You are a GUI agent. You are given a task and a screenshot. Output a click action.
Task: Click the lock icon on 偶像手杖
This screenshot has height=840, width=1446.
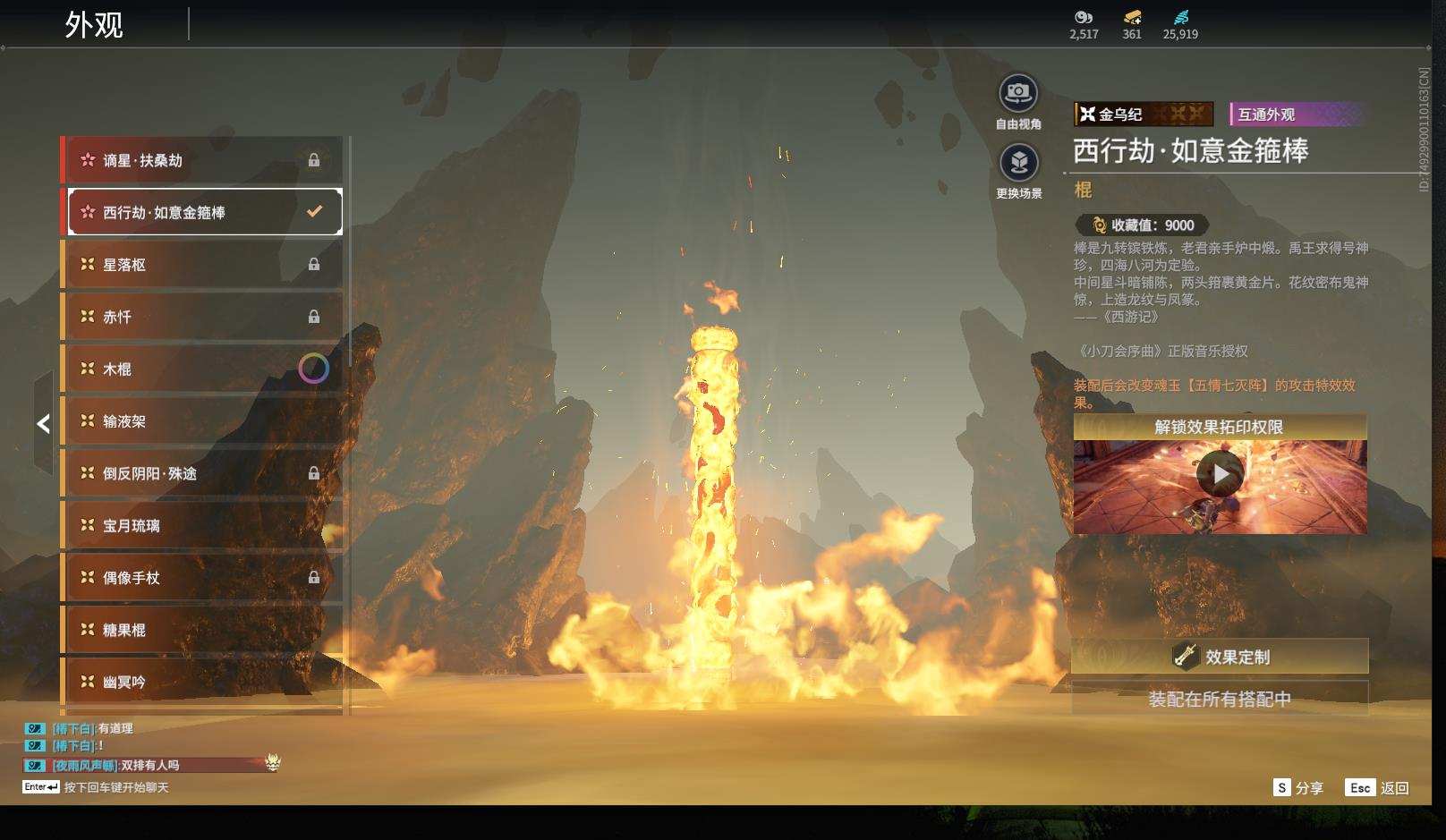pyautogui.click(x=314, y=577)
